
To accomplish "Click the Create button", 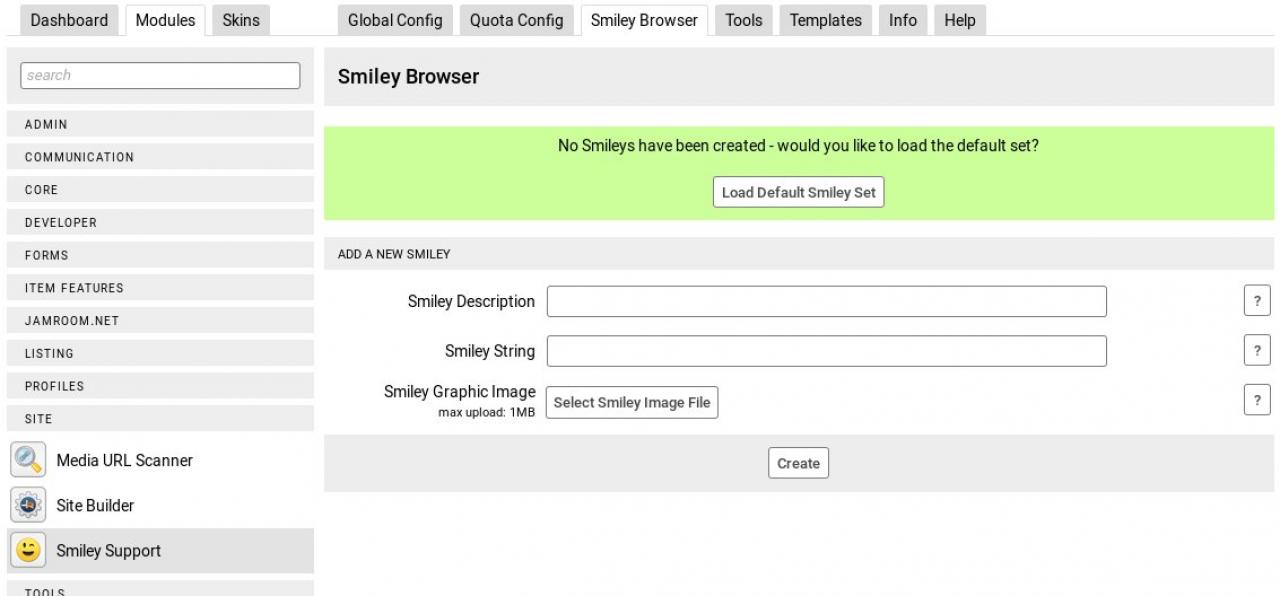I will [x=798, y=463].
